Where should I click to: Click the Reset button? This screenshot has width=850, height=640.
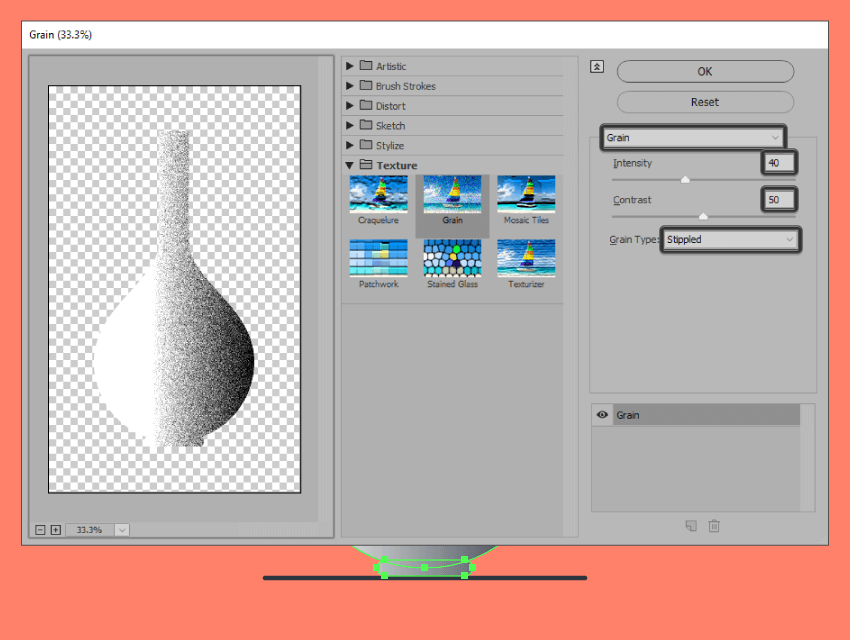705,102
